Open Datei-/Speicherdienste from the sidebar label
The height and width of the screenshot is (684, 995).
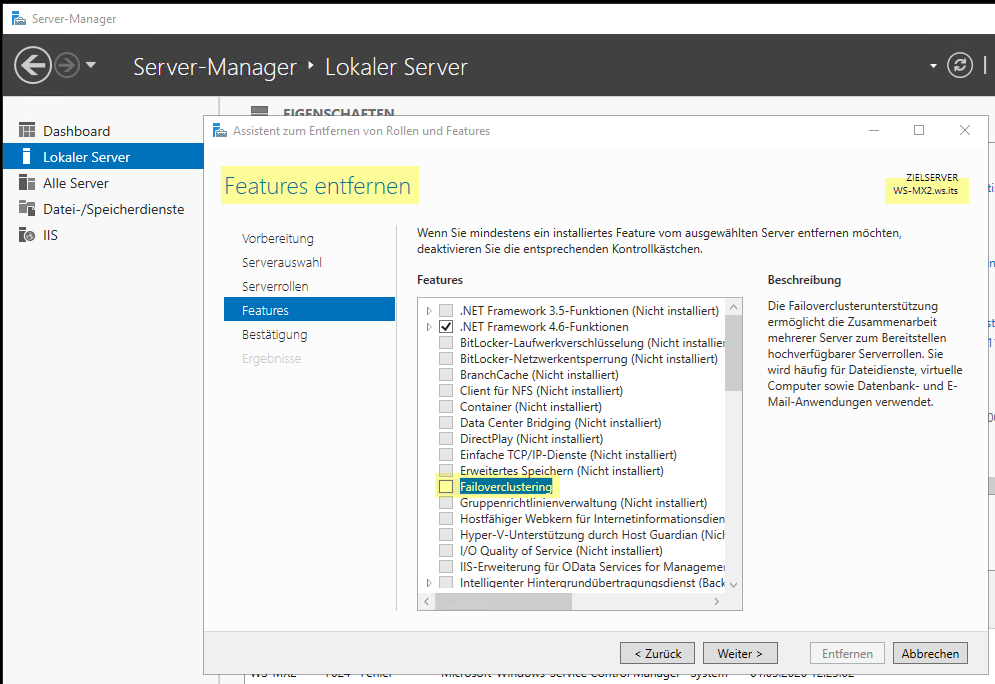tap(114, 209)
